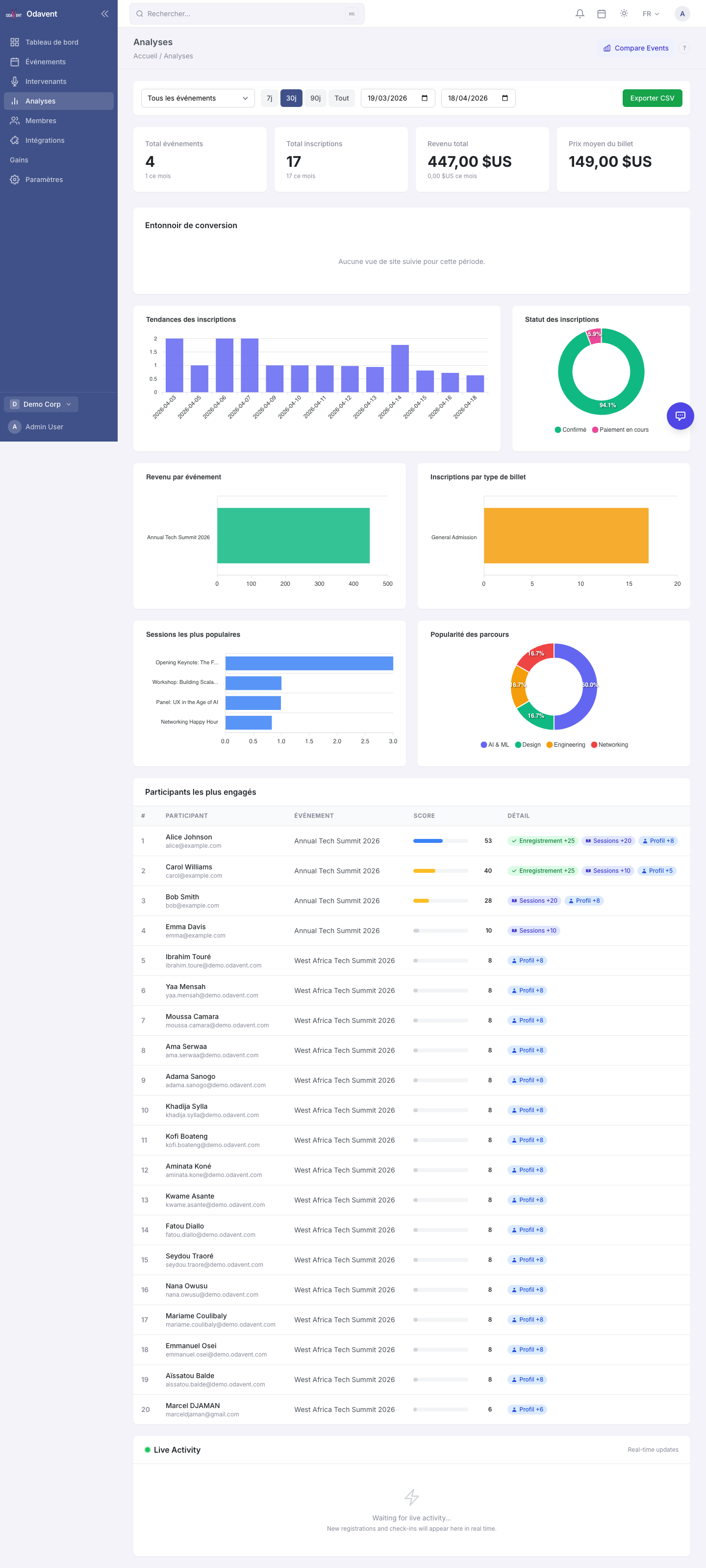Viewport: 706px width, 1568px height.
Task: Open the Tous les événements dropdown
Action: [198, 98]
